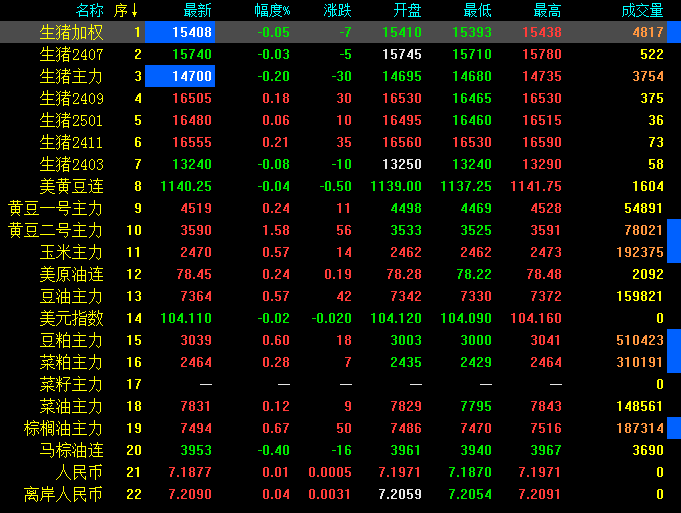The width and height of the screenshot is (681, 513).
Task: Click volume value 510423
Action: tap(640, 341)
